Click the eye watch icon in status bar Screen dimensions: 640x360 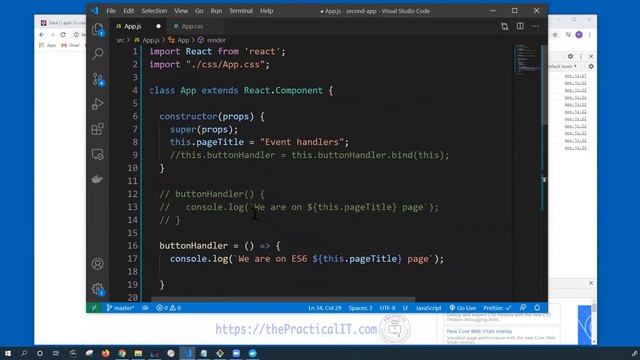(x=145, y=308)
